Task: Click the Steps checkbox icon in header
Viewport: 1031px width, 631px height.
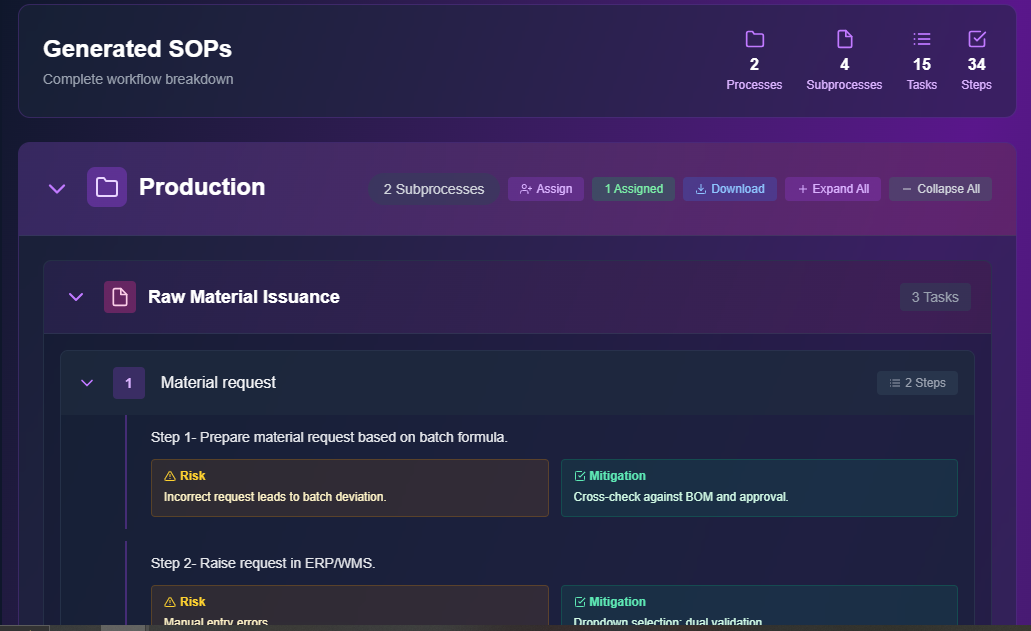Action: pyautogui.click(x=977, y=39)
